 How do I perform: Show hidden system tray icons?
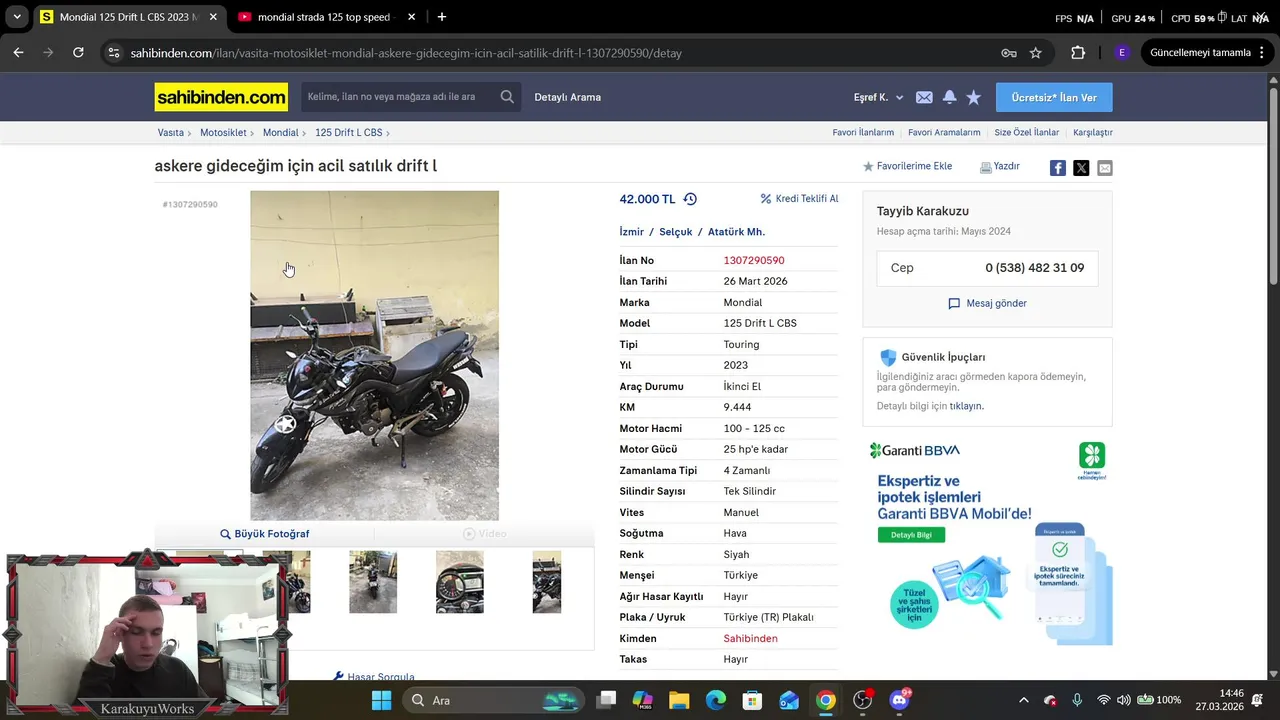[1023, 700]
